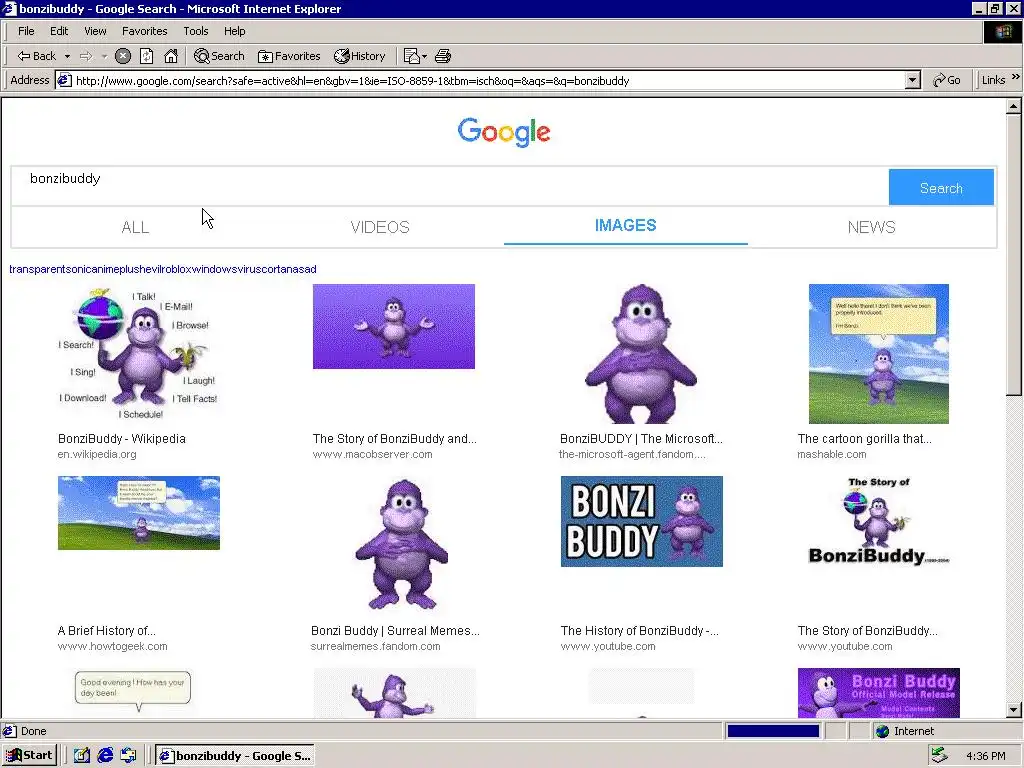The height and width of the screenshot is (768, 1024).
Task: Go to the Home page icon
Action: click(x=171, y=56)
